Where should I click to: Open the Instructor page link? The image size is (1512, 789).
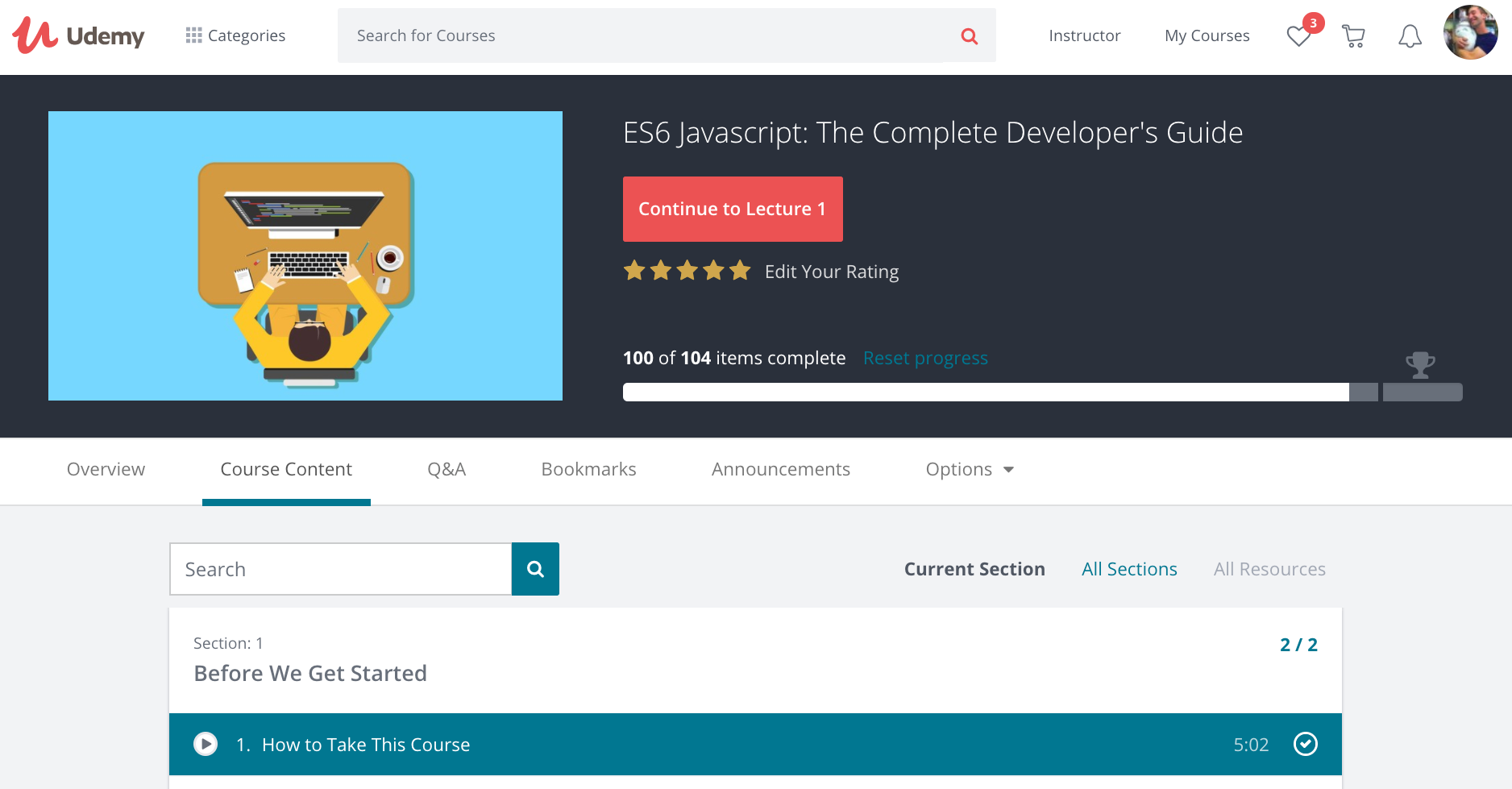click(1084, 35)
